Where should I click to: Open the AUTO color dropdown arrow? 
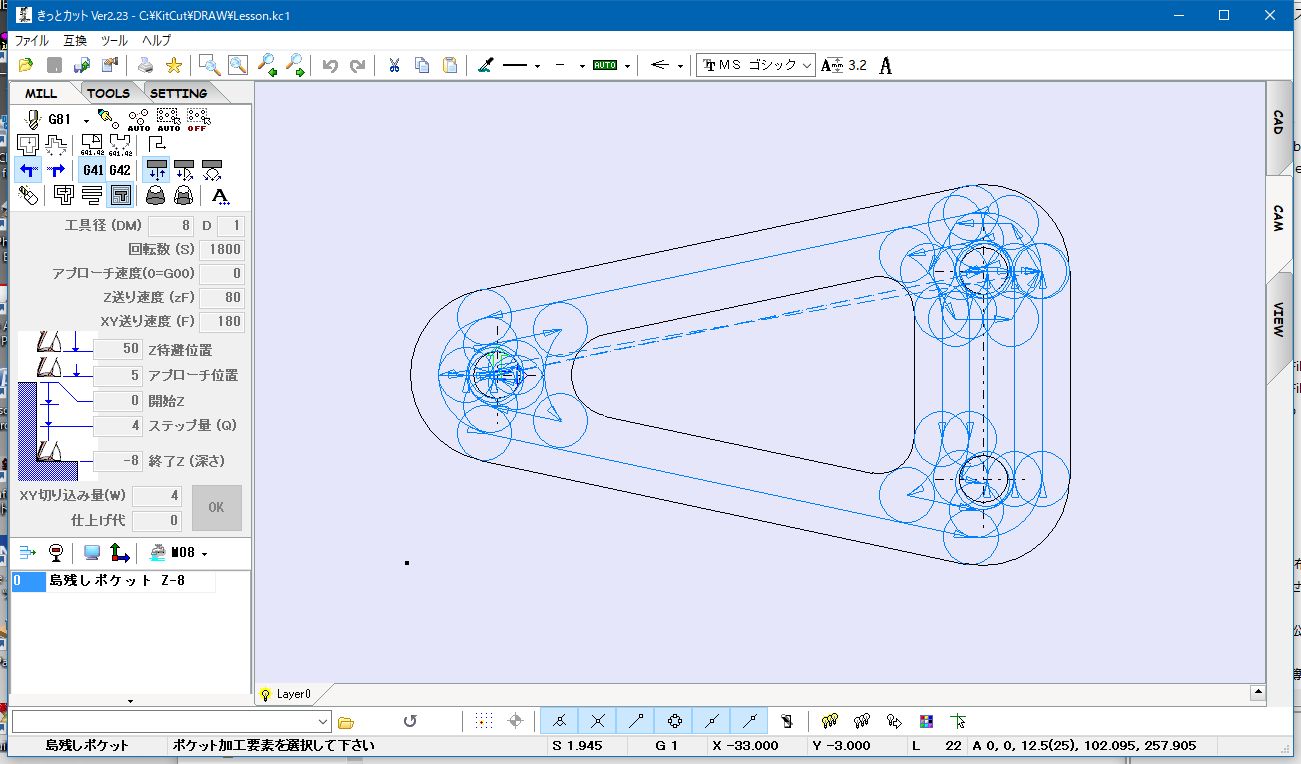627,66
